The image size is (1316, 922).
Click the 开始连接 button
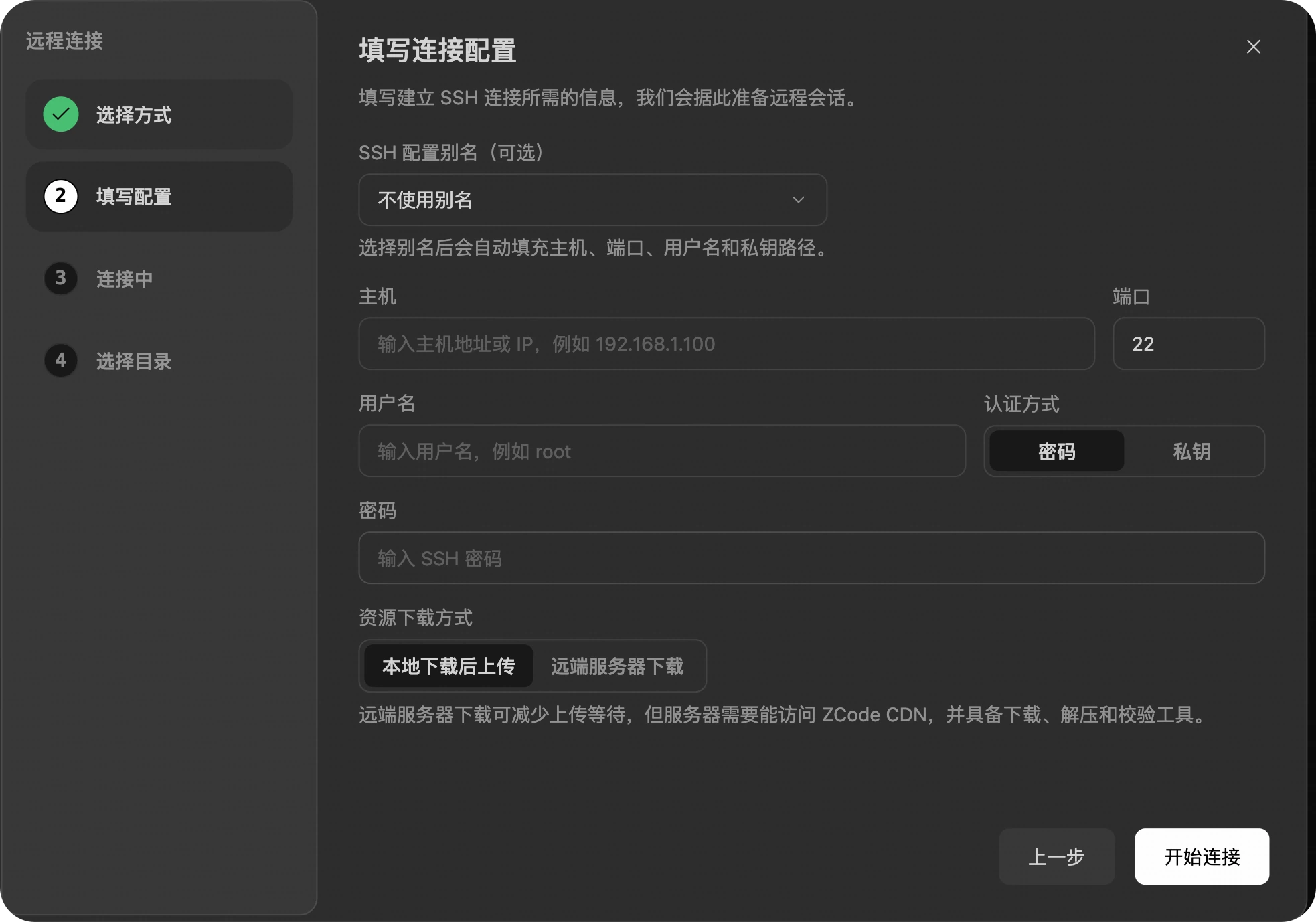tap(1202, 856)
